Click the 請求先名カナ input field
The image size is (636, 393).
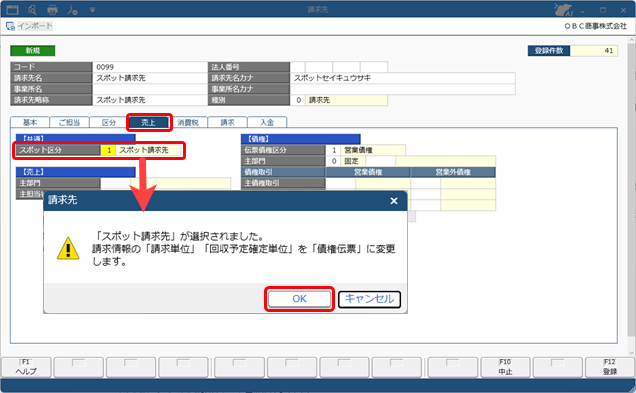pos(403,78)
